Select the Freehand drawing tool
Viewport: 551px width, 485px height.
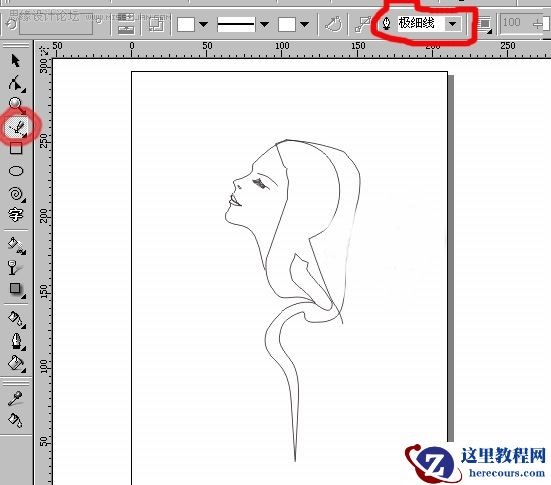pyautogui.click(x=17, y=127)
